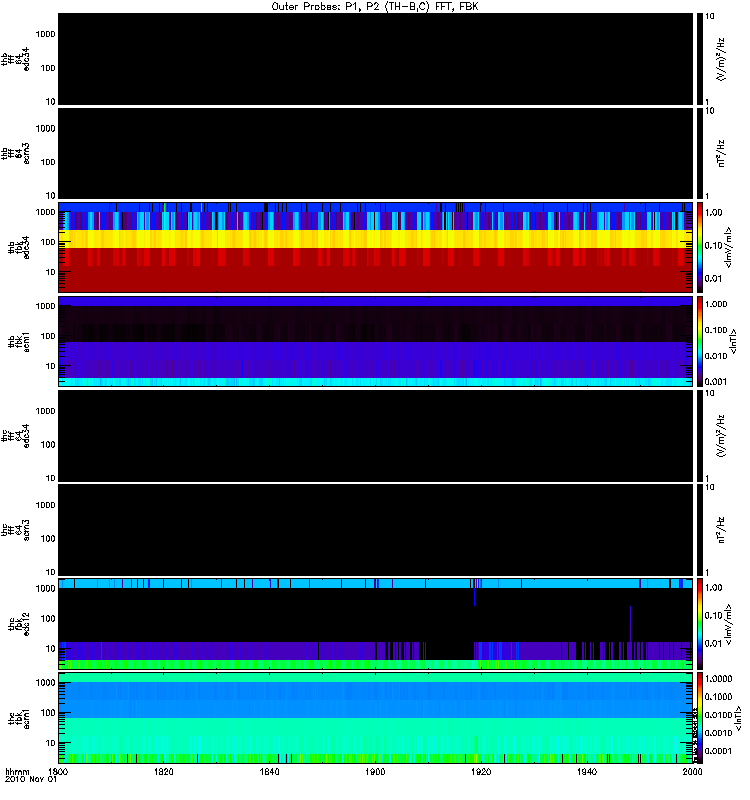The image size is (750, 800).
Task: Click the "0.10" colorbar value of thb fbk edc34
Action: [x=713, y=245]
